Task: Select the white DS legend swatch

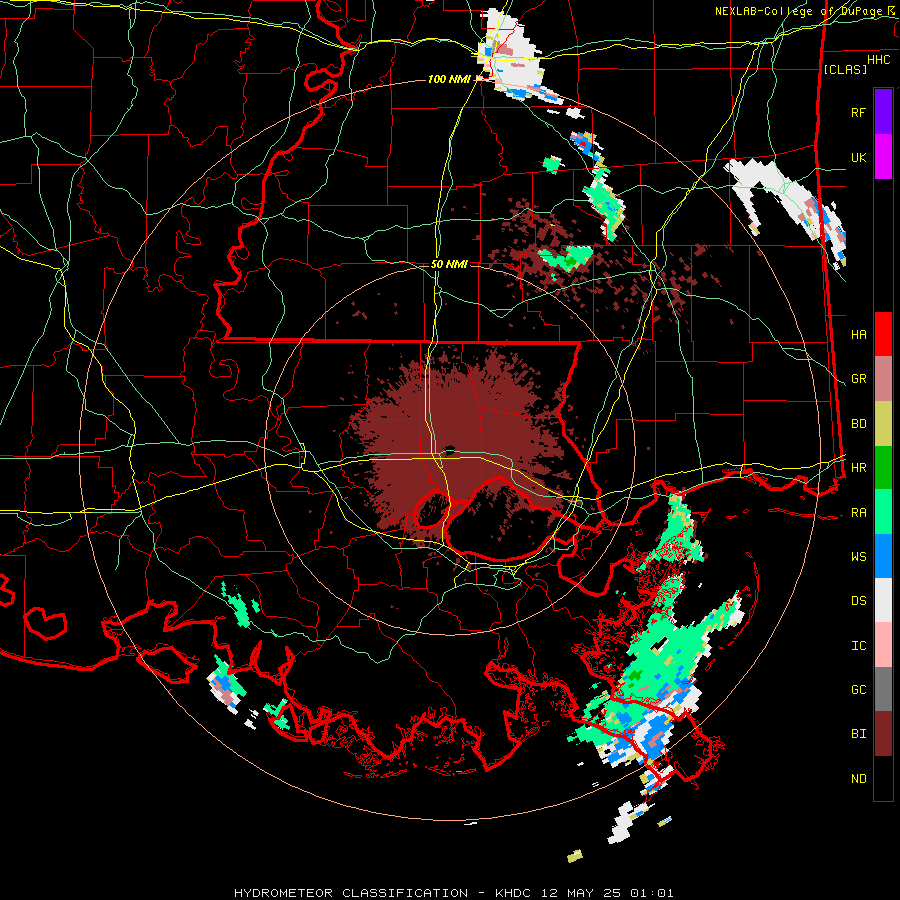Action: point(883,600)
